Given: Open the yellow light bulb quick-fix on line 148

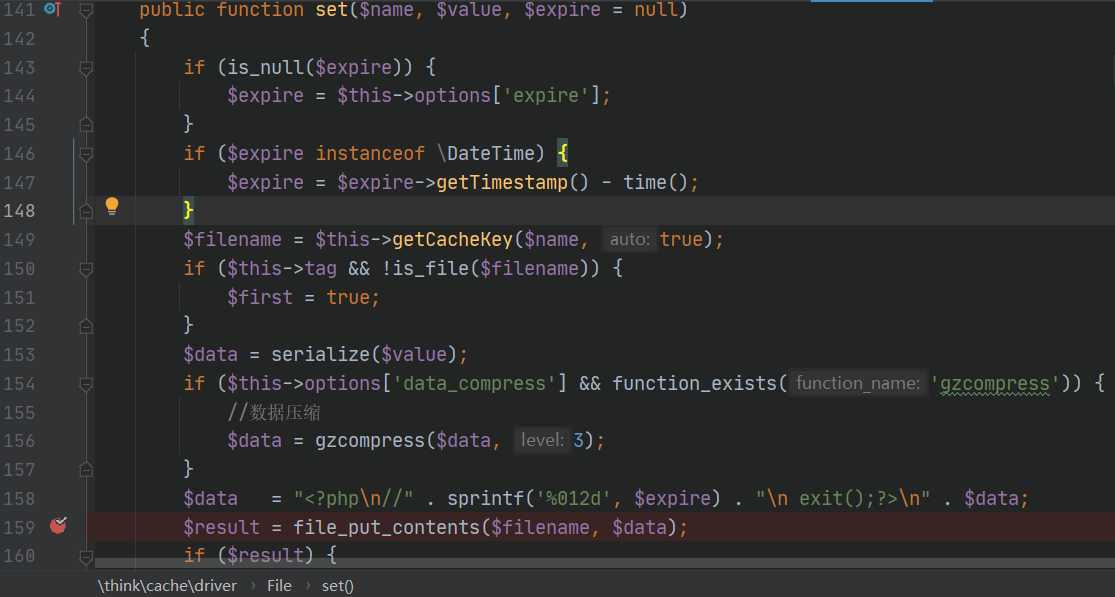Looking at the screenshot, I should (x=112, y=207).
